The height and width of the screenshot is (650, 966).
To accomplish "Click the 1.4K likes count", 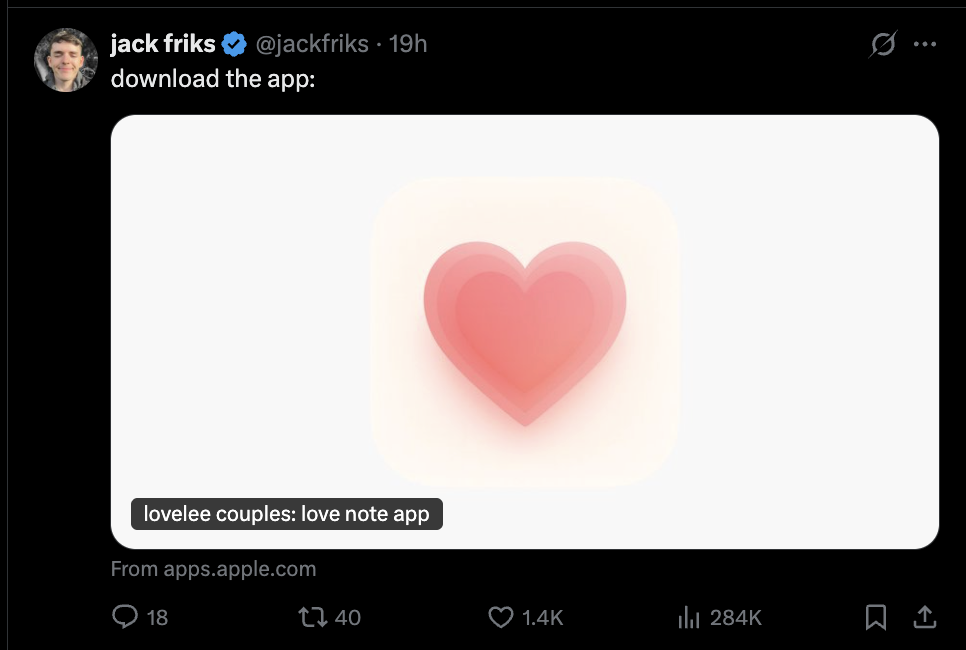I will [x=543, y=617].
